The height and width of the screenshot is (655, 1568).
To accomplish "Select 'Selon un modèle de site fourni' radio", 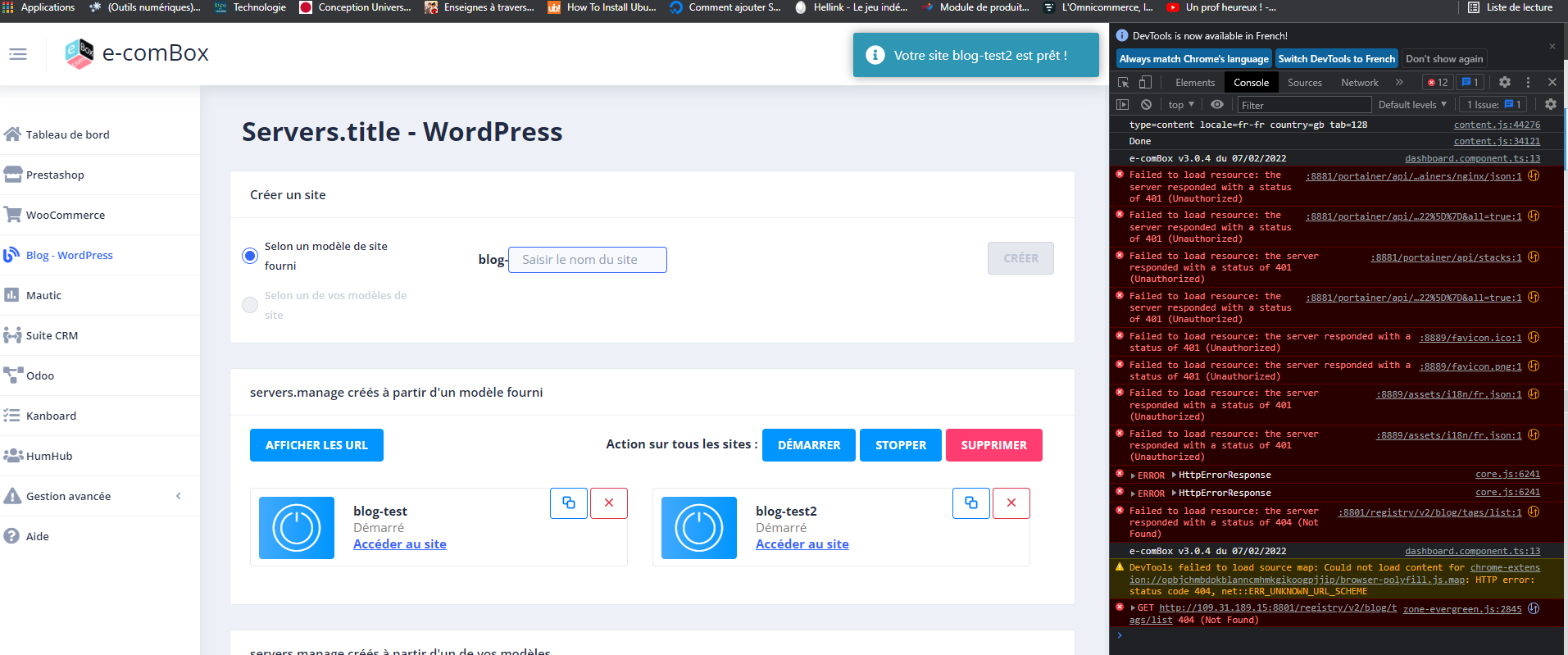I will [250, 256].
